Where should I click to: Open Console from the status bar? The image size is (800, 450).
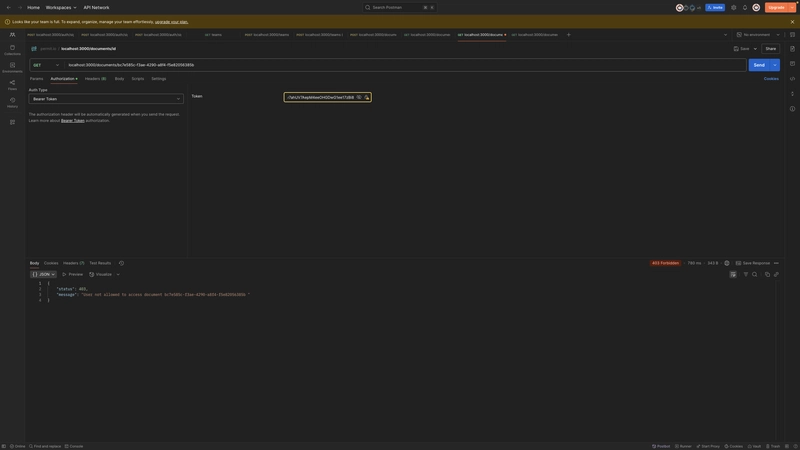point(74,446)
